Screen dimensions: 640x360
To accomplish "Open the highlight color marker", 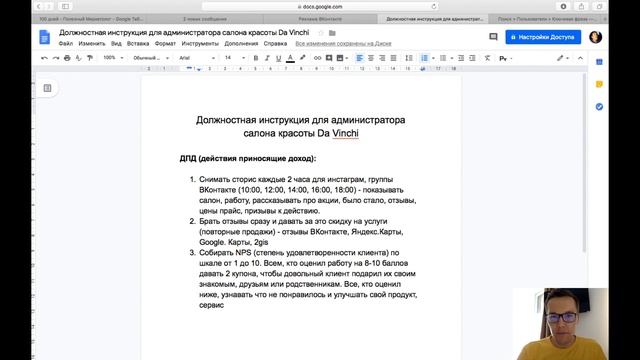I will click(x=302, y=58).
